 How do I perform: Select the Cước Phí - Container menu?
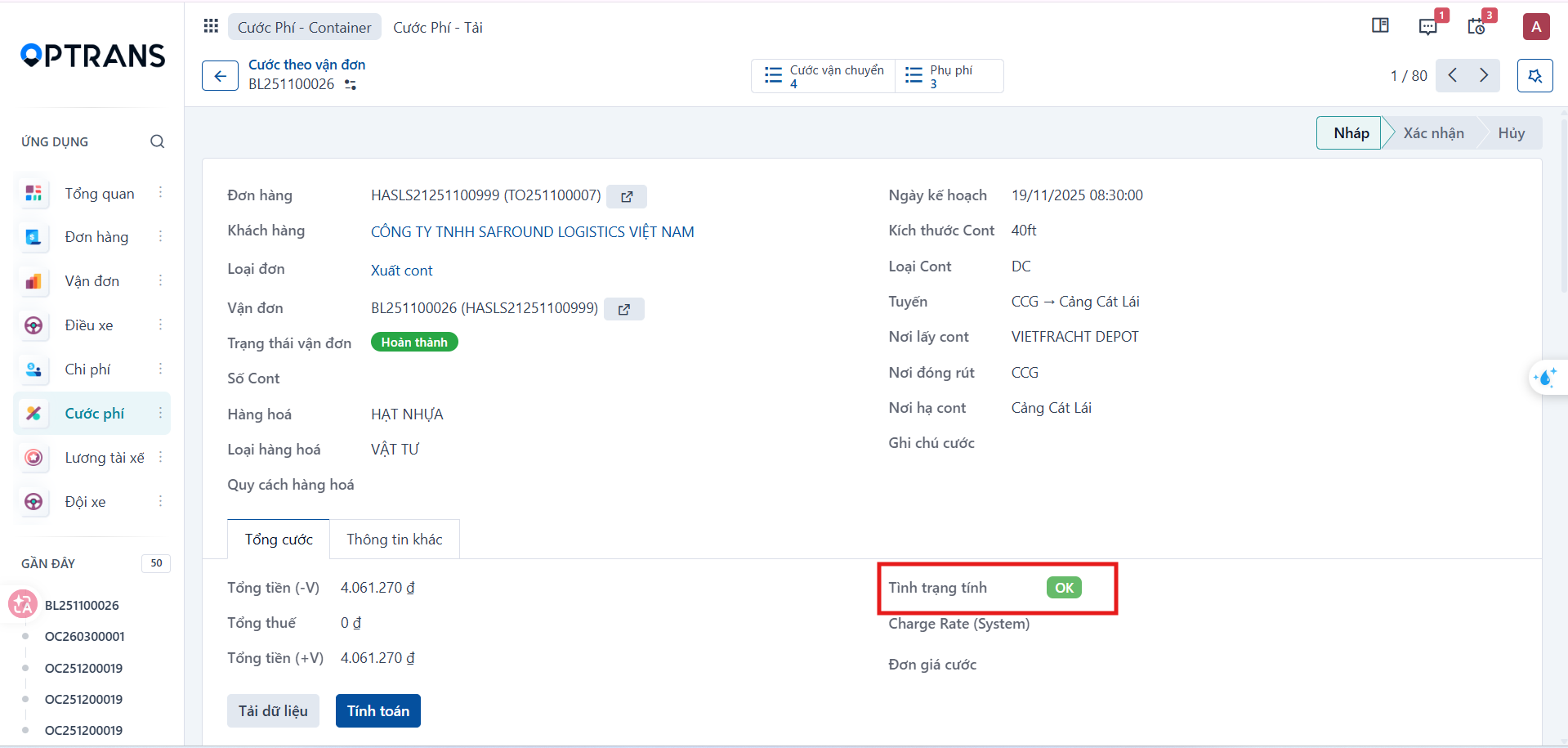point(304,27)
